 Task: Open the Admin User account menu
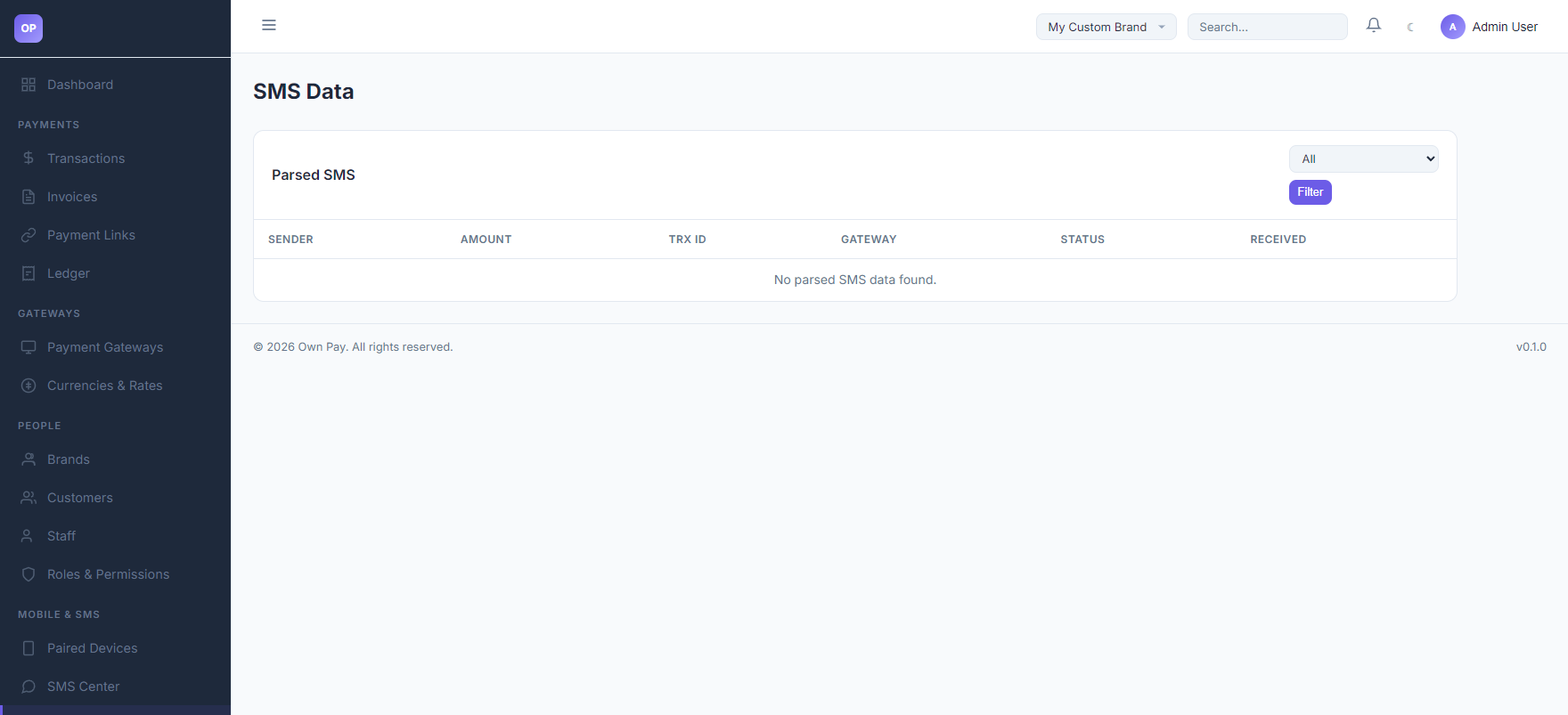1490,27
